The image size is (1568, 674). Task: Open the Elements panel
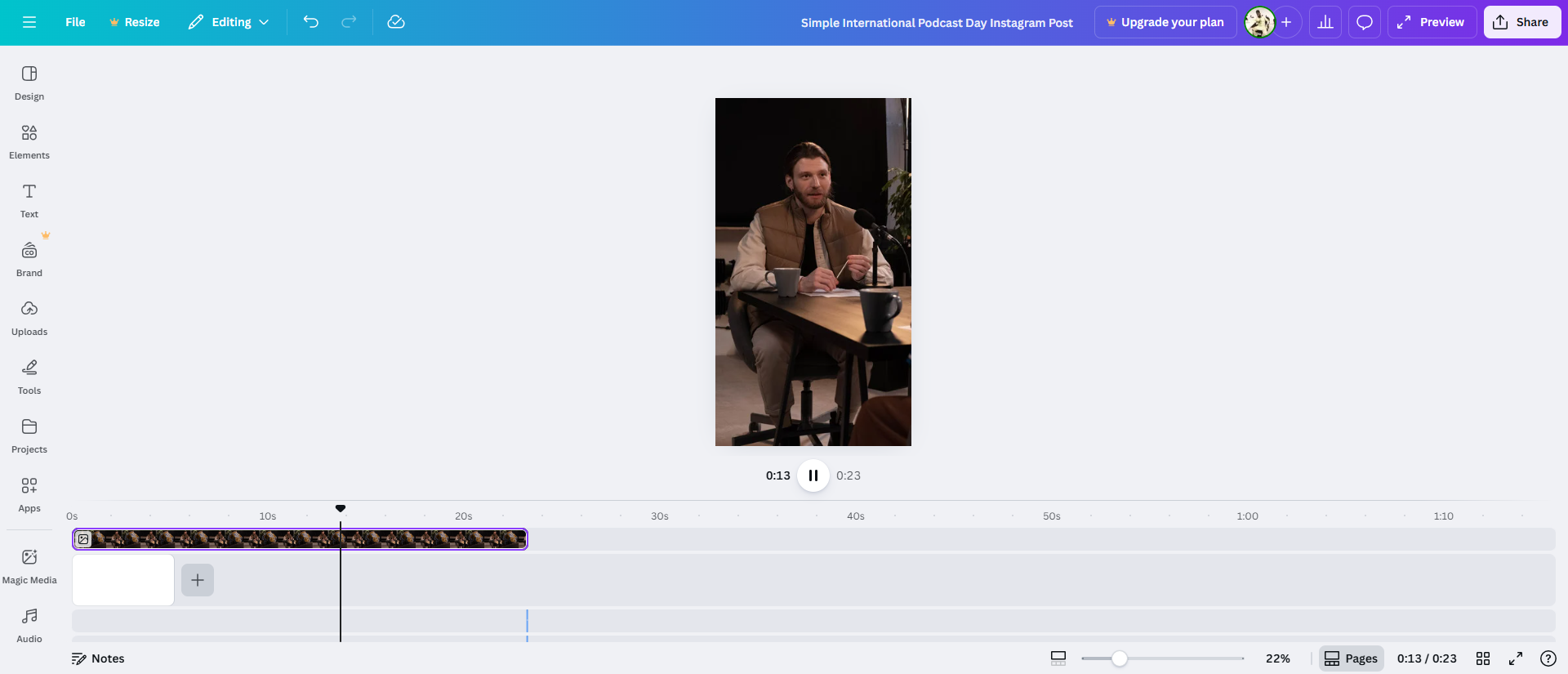pos(29,141)
